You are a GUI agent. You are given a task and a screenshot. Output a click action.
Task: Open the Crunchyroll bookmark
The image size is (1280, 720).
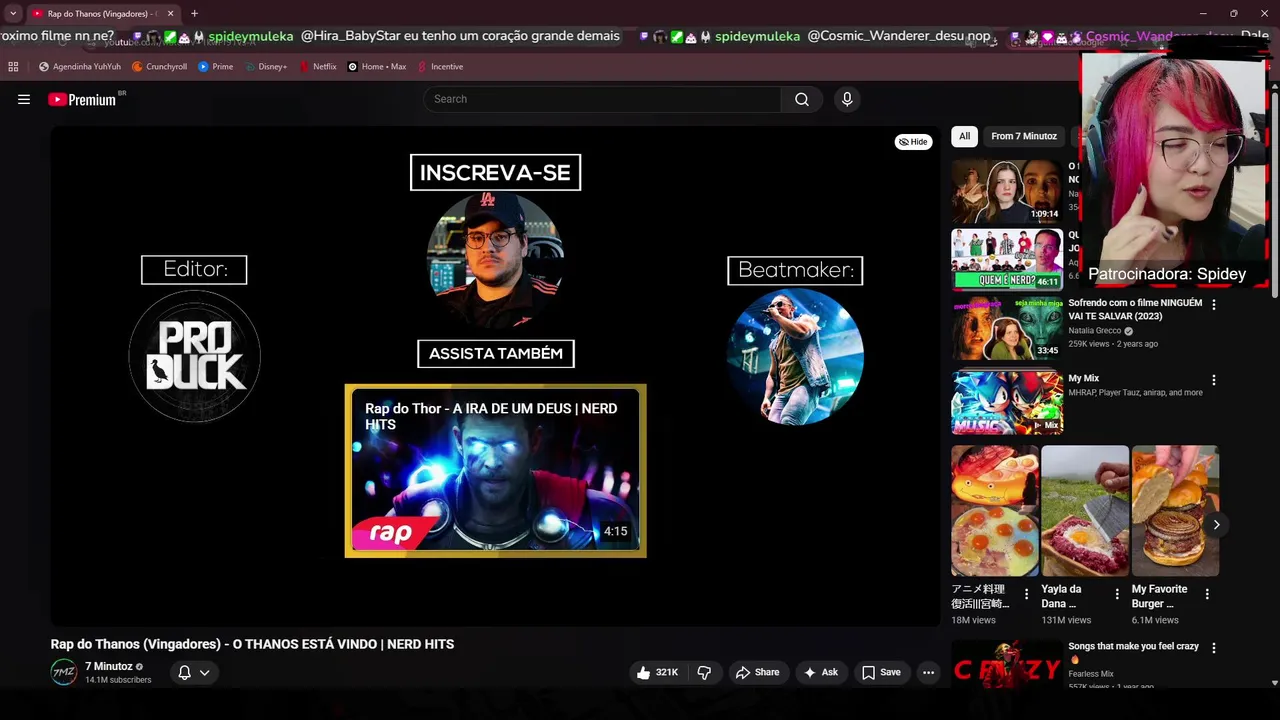pos(159,67)
